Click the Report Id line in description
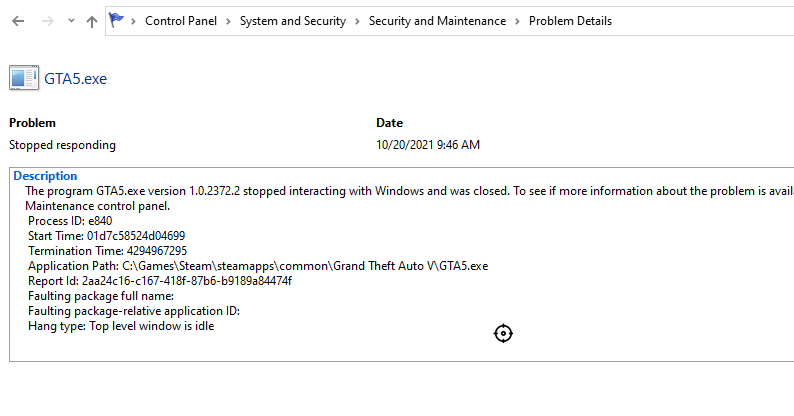This screenshot has width=794, height=416. 160,281
